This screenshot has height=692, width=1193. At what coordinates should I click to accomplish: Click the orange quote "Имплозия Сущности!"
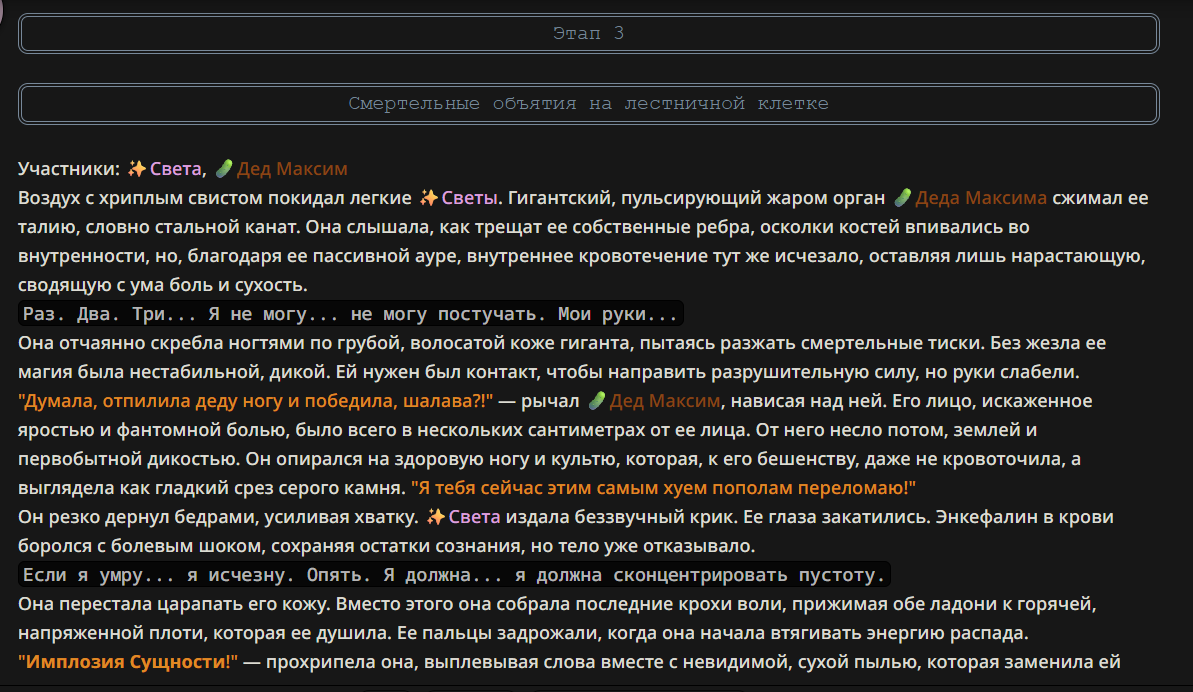tap(128, 662)
